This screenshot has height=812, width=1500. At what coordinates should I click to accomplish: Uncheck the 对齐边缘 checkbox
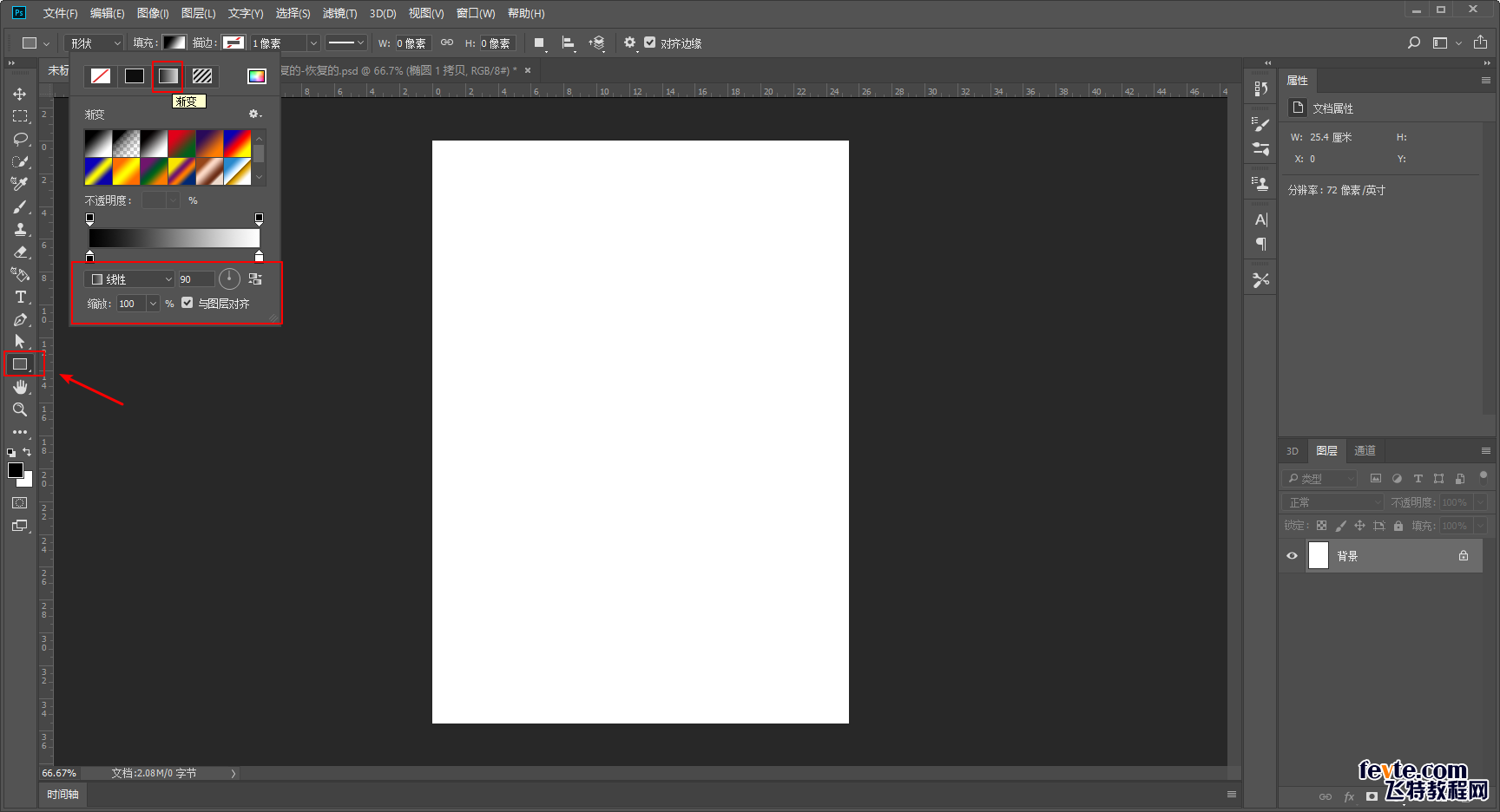point(649,42)
